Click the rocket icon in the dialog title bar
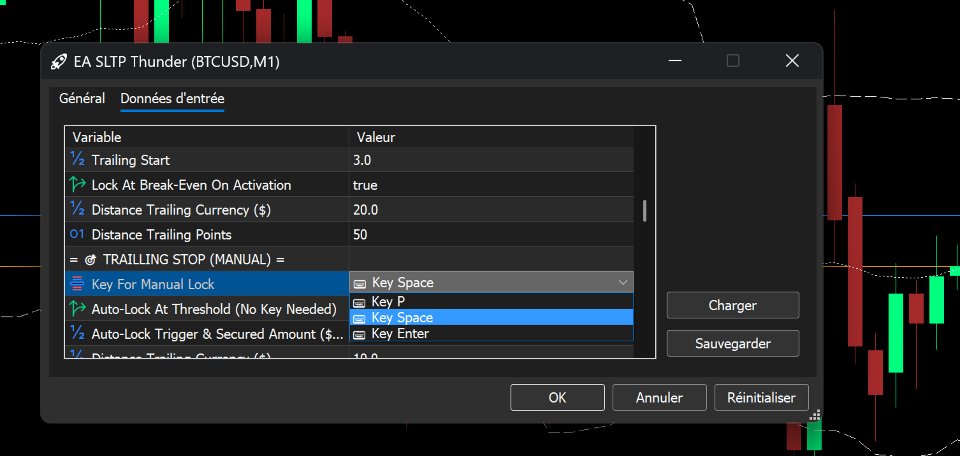Screen dimensions: 960x456 (x=58, y=61)
